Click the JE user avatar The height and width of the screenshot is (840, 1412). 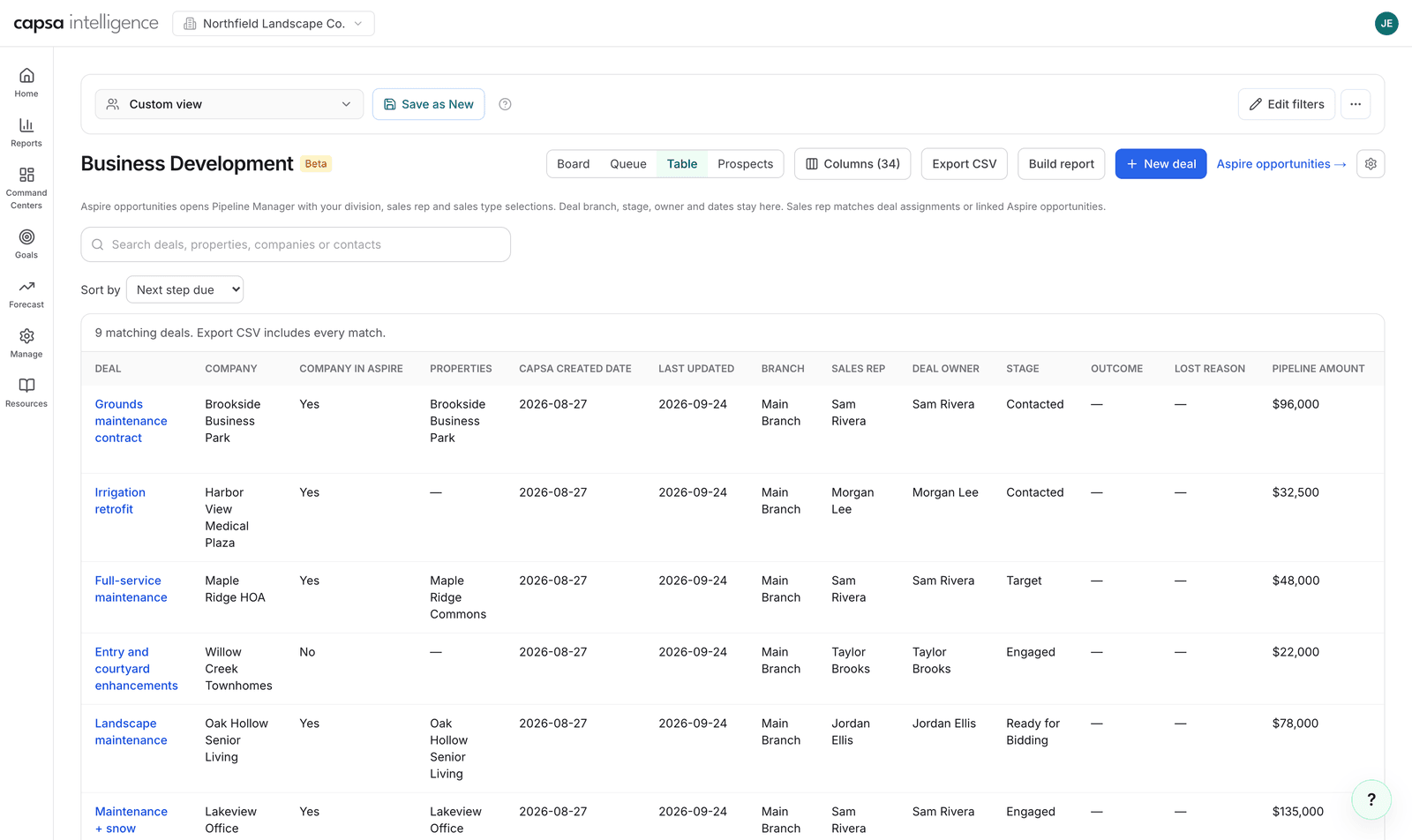coord(1386,24)
